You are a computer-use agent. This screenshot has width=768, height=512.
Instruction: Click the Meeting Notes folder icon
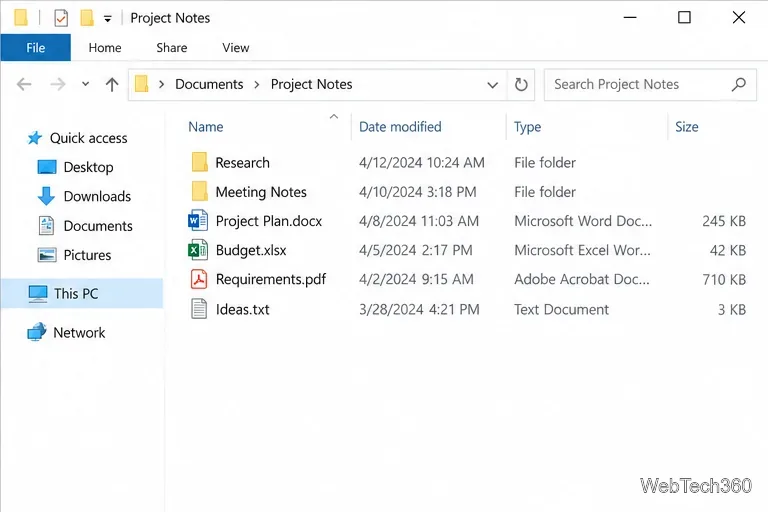(x=199, y=192)
